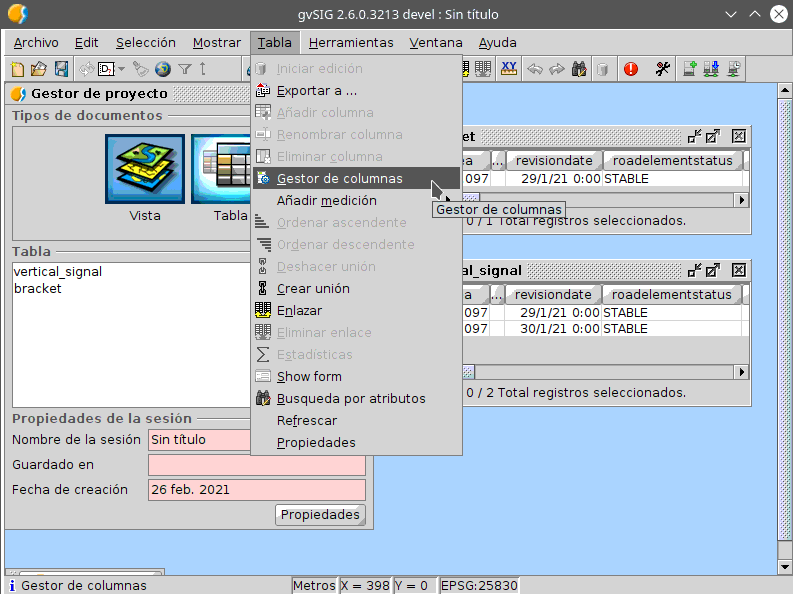Click the Guardado en field
The width and height of the screenshot is (793, 594).
point(257,465)
